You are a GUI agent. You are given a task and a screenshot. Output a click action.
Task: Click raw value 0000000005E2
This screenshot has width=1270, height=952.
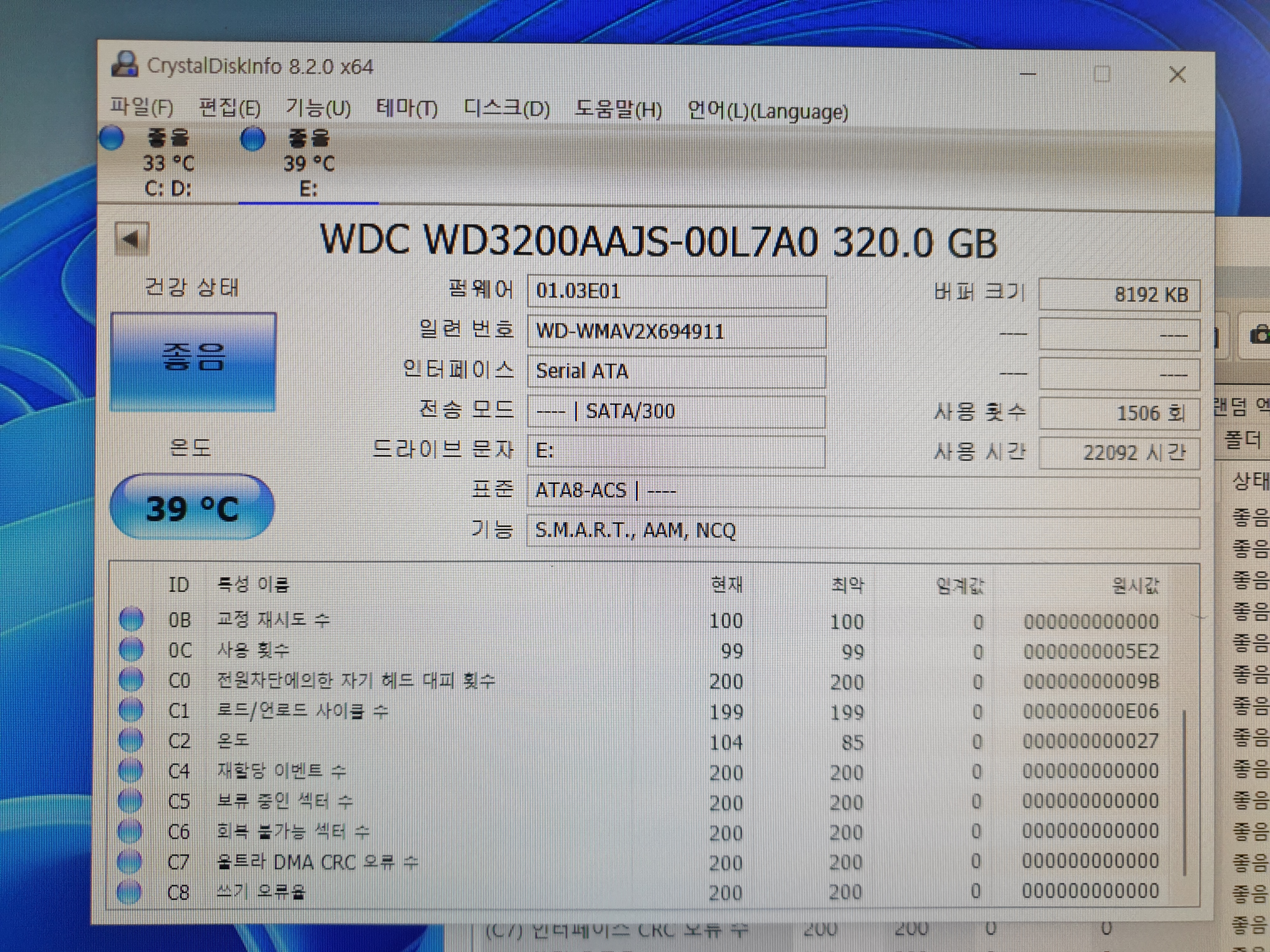(1091, 652)
